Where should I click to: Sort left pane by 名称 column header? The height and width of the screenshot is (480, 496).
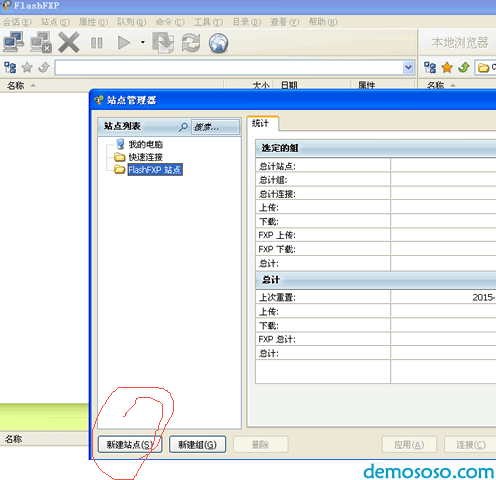15,85
